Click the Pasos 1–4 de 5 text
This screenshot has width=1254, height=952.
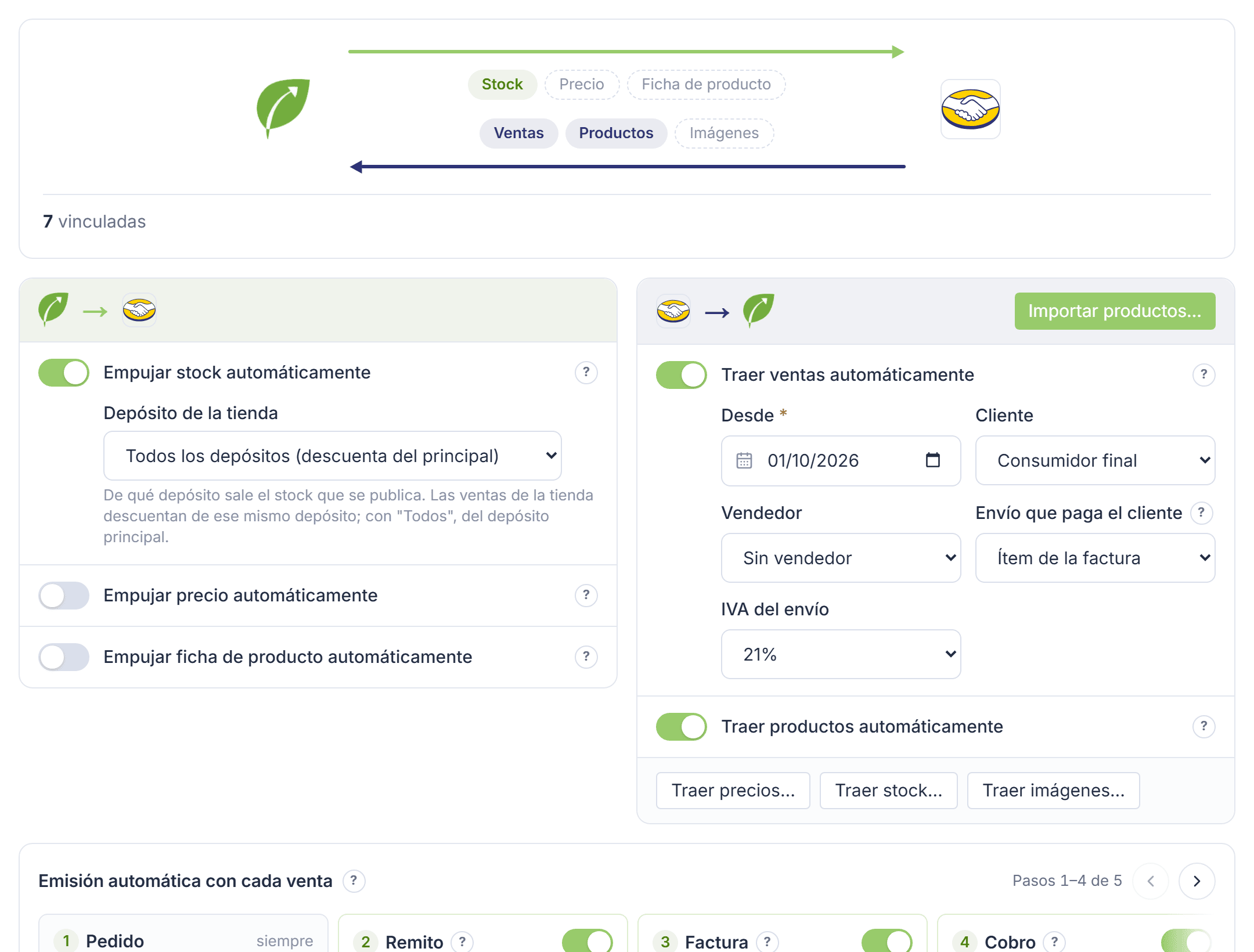[x=1067, y=881]
